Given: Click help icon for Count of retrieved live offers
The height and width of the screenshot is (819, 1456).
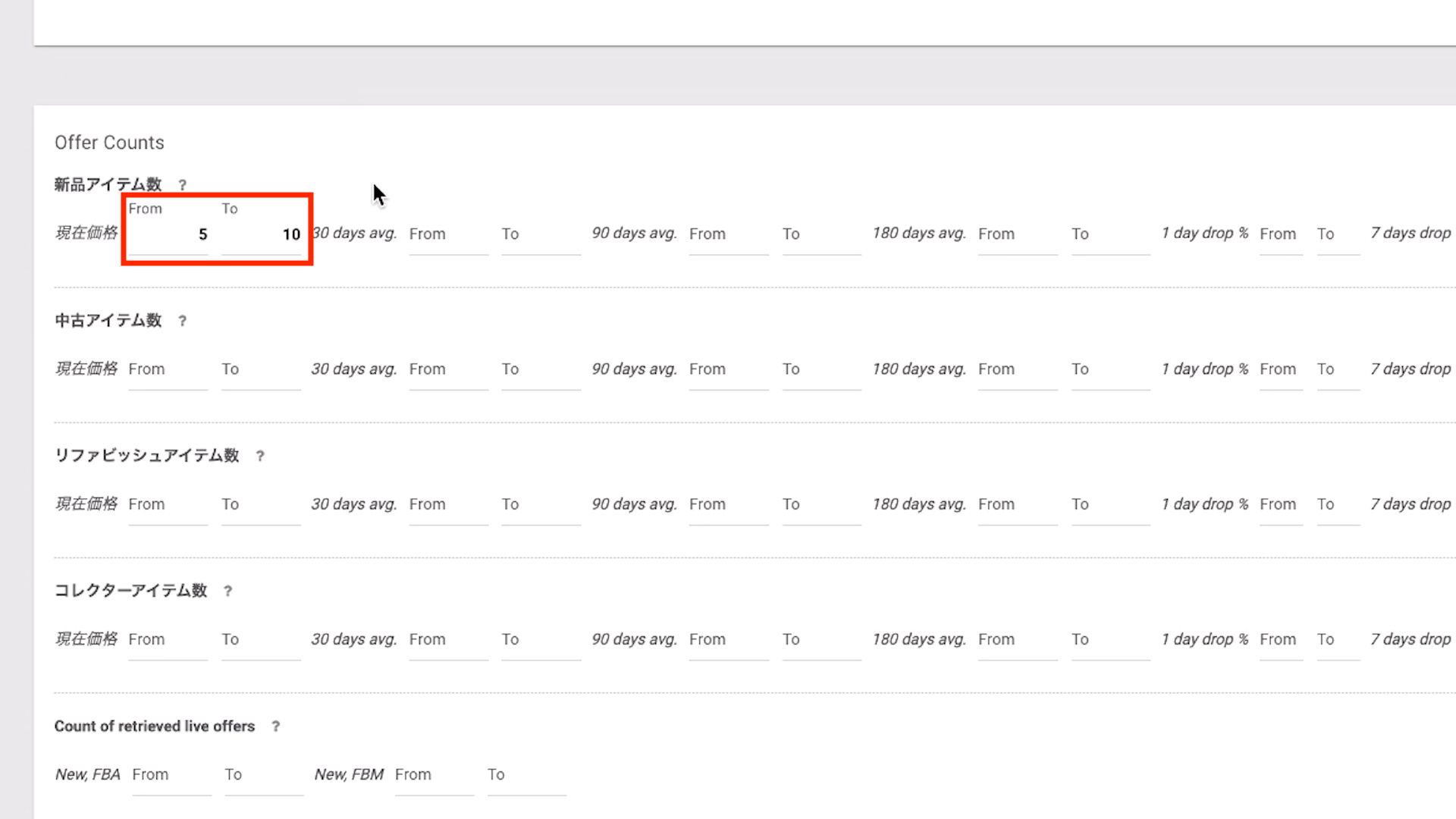Looking at the screenshot, I should (276, 726).
